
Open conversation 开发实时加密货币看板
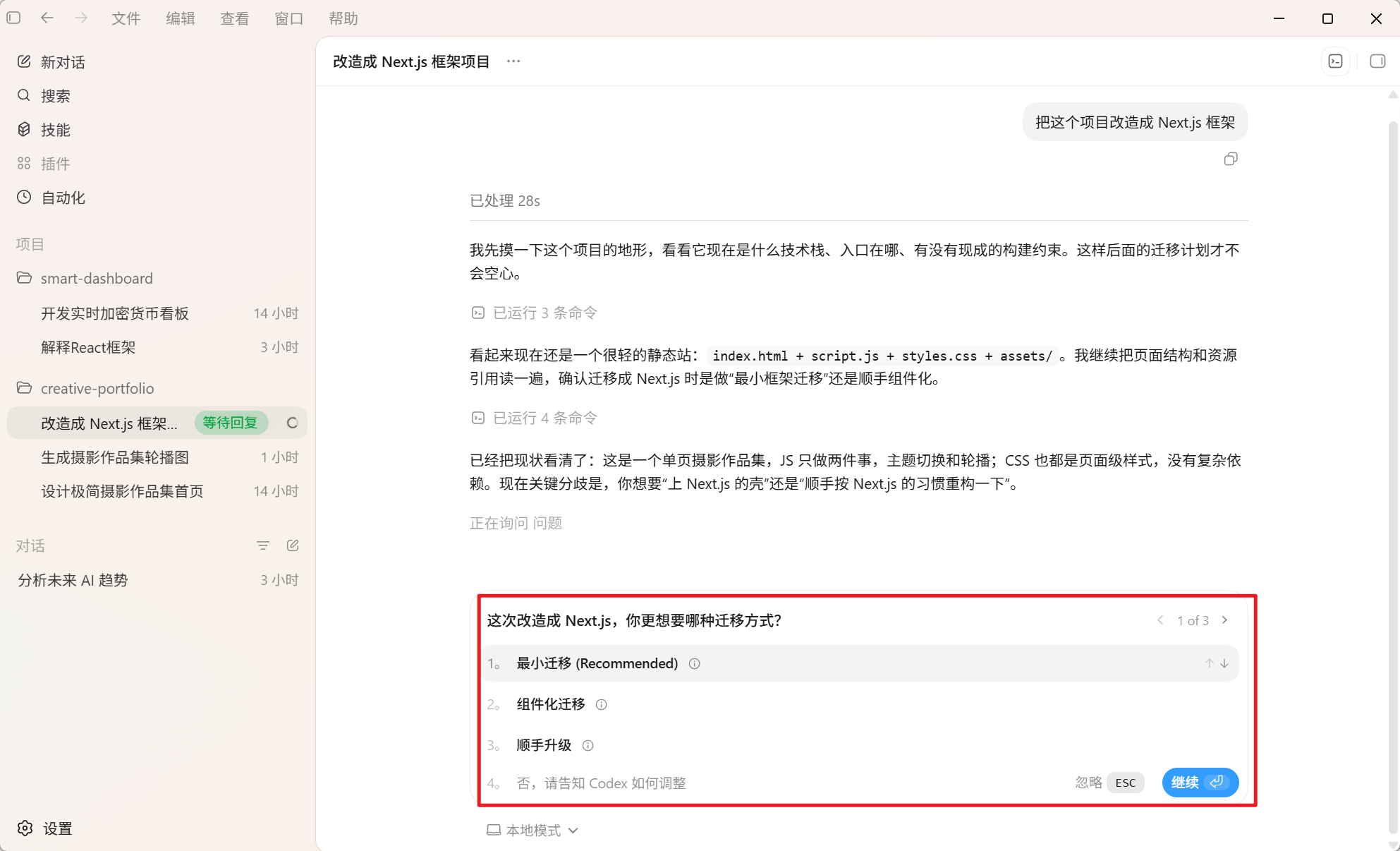point(157,313)
